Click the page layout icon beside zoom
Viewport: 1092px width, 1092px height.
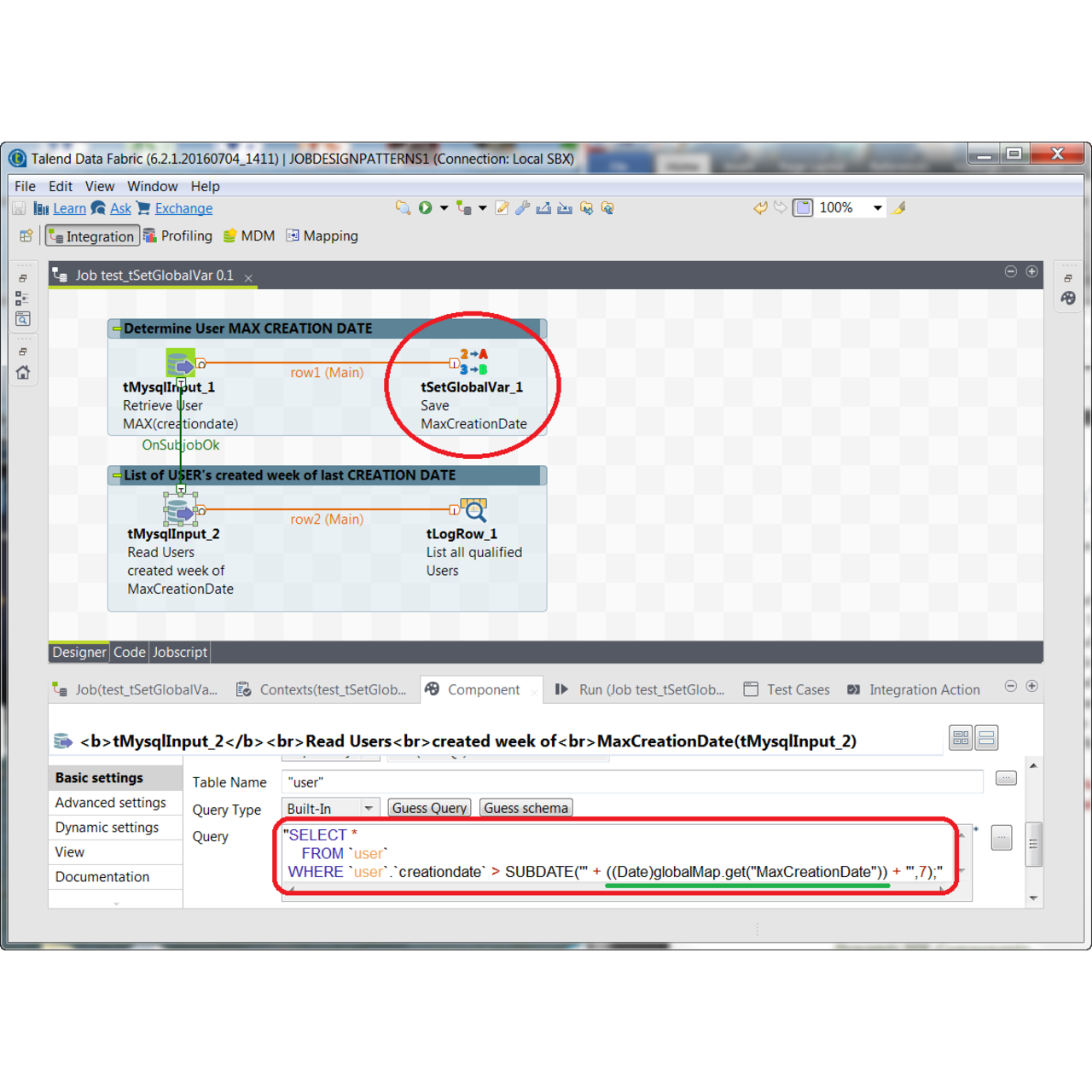click(x=803, y=207)
